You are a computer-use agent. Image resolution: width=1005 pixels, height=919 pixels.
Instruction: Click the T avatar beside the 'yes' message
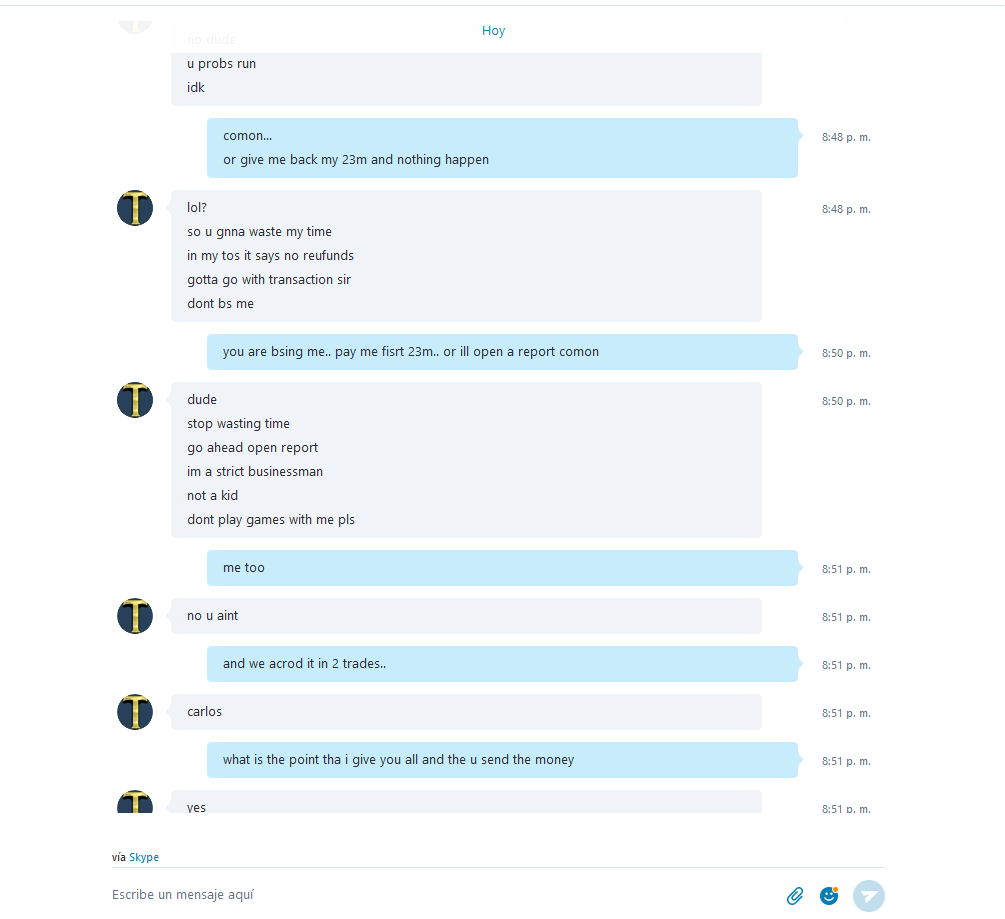click(x=135, y=802)
